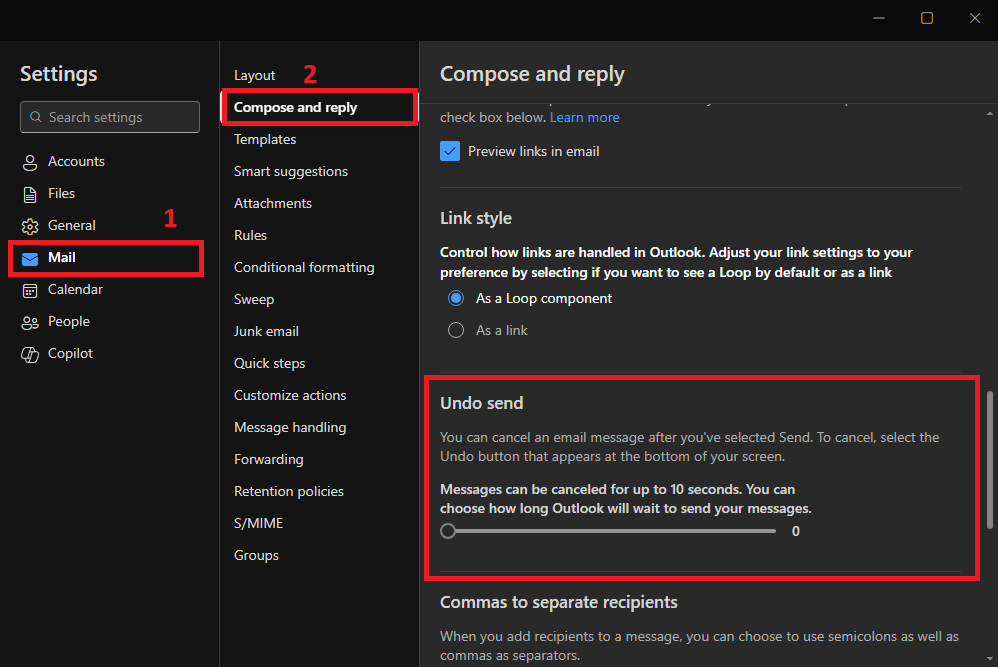Minimize the Settings window

point(879,18)
